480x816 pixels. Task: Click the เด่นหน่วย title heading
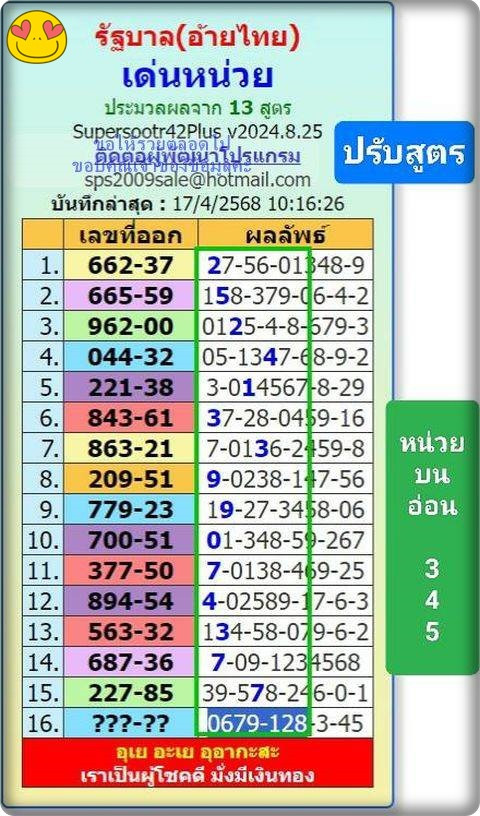click(198, 76)
